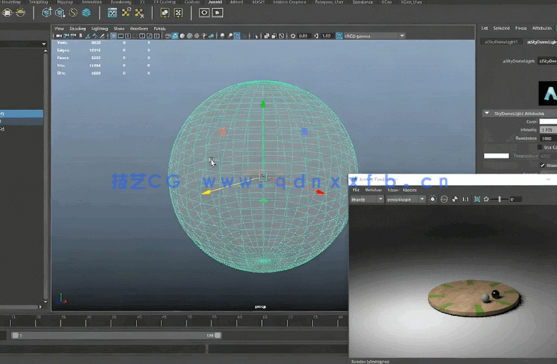Click the red X-axis manipulator arrow
The width and height of the screenshot is (557, 364).
pyautogui.click(x=320, y=192)
